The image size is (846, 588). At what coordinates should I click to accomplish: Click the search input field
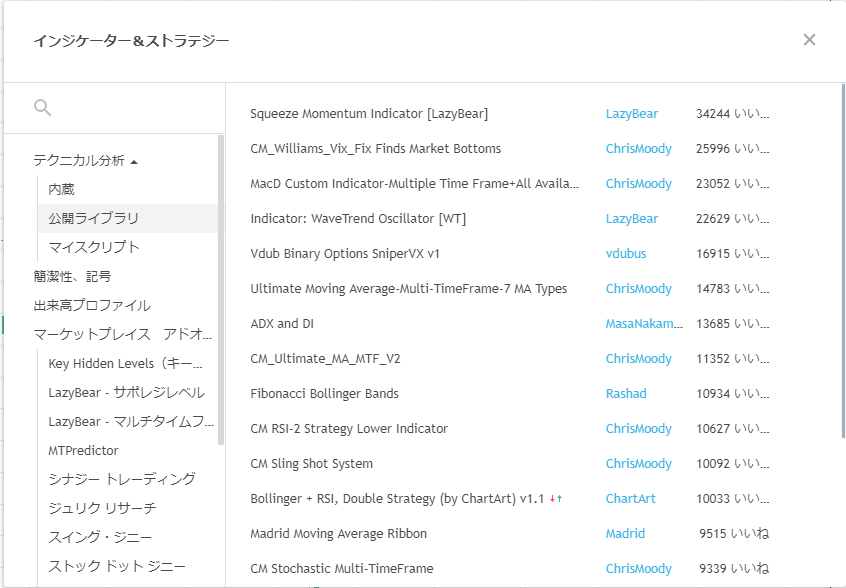(130, 108)
